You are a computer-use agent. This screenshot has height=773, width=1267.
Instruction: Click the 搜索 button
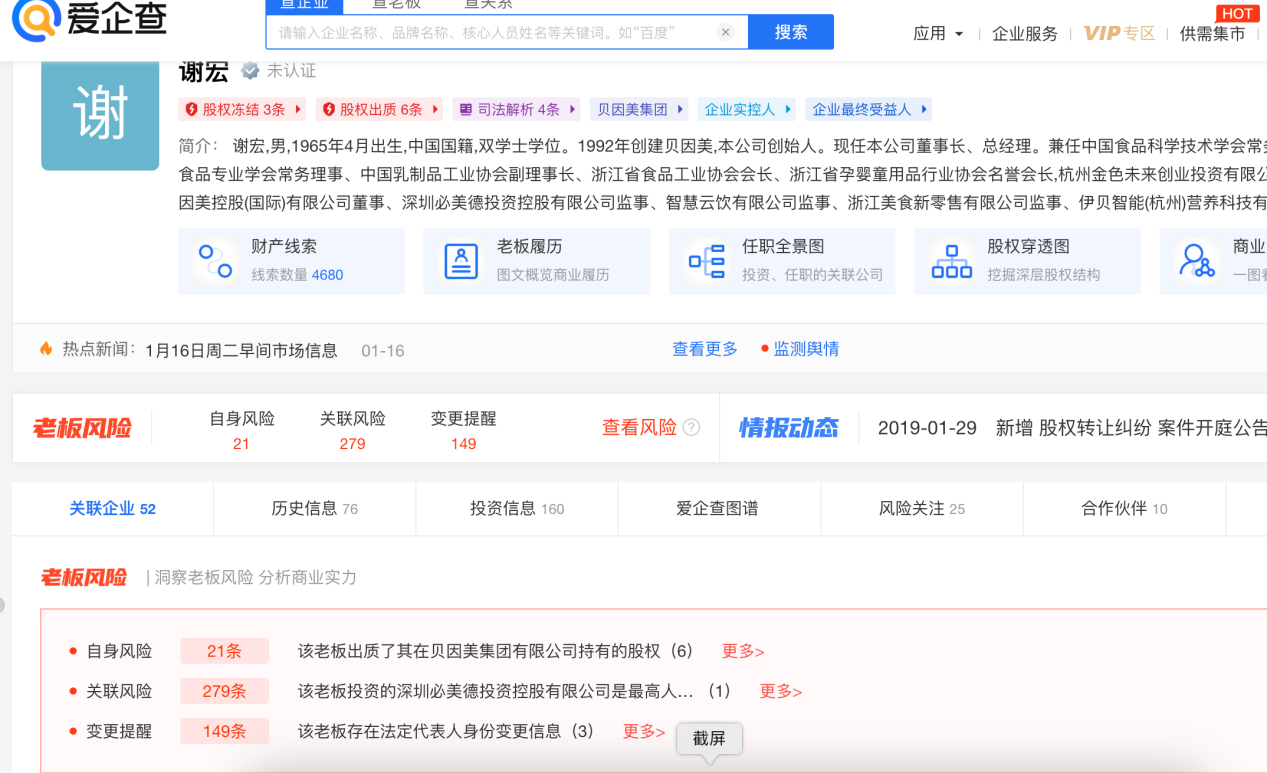pyautogui.click(x=791, y=32)
